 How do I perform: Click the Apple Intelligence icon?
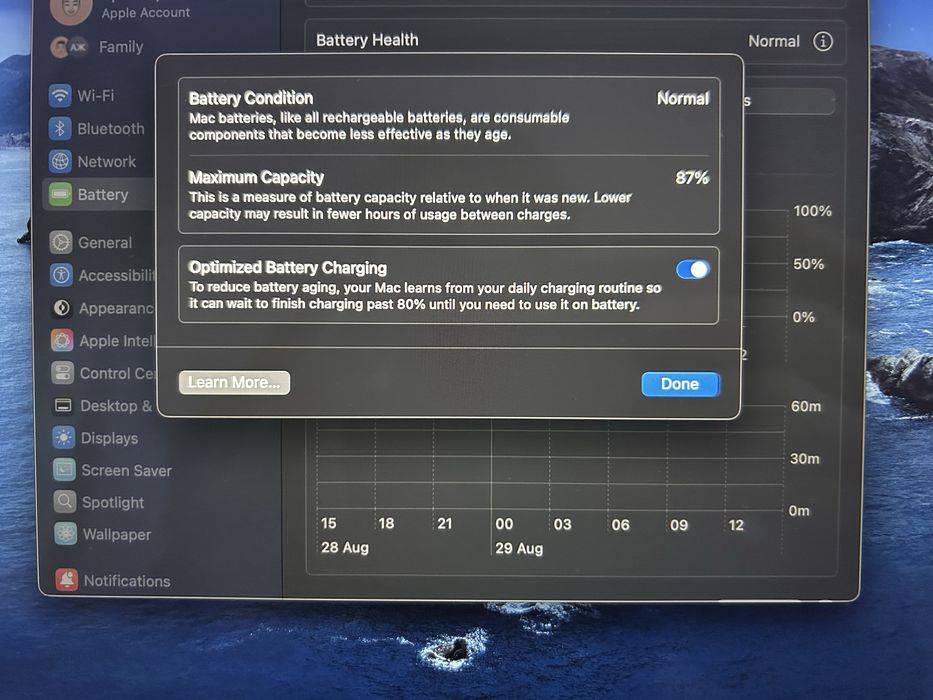pos(62,340)
